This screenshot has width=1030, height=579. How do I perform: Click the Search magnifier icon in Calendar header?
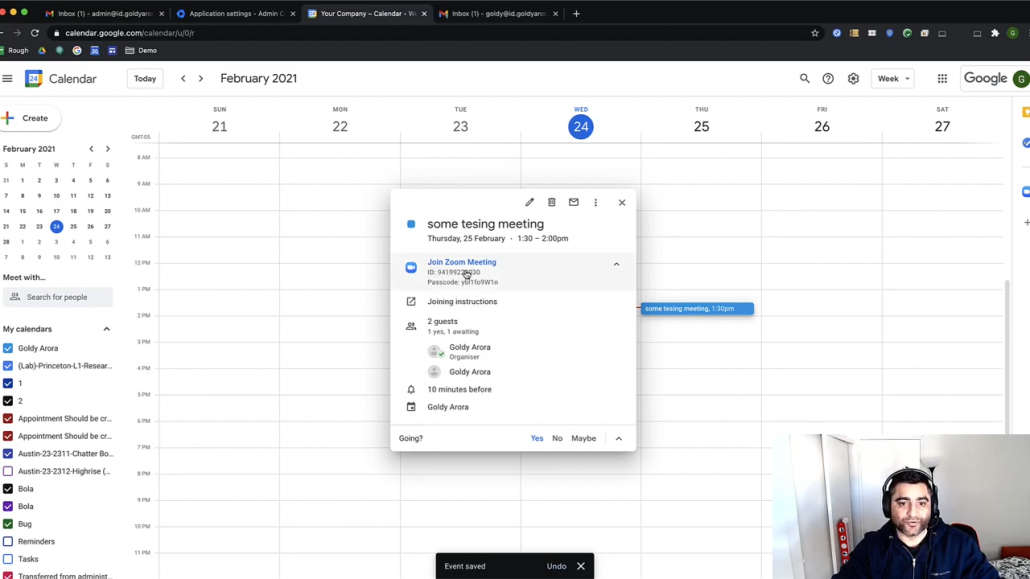(804, 79)
